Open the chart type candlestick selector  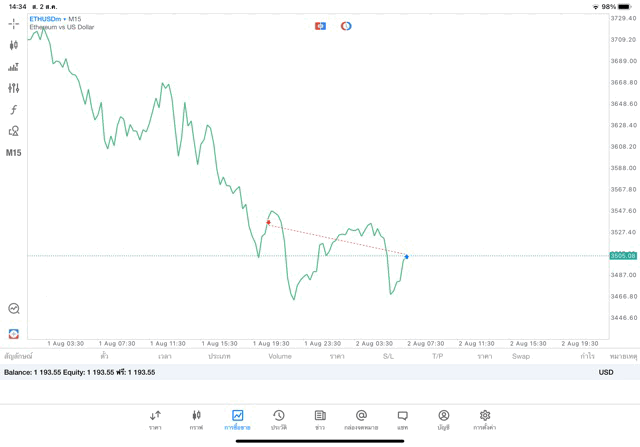[13, 45]
